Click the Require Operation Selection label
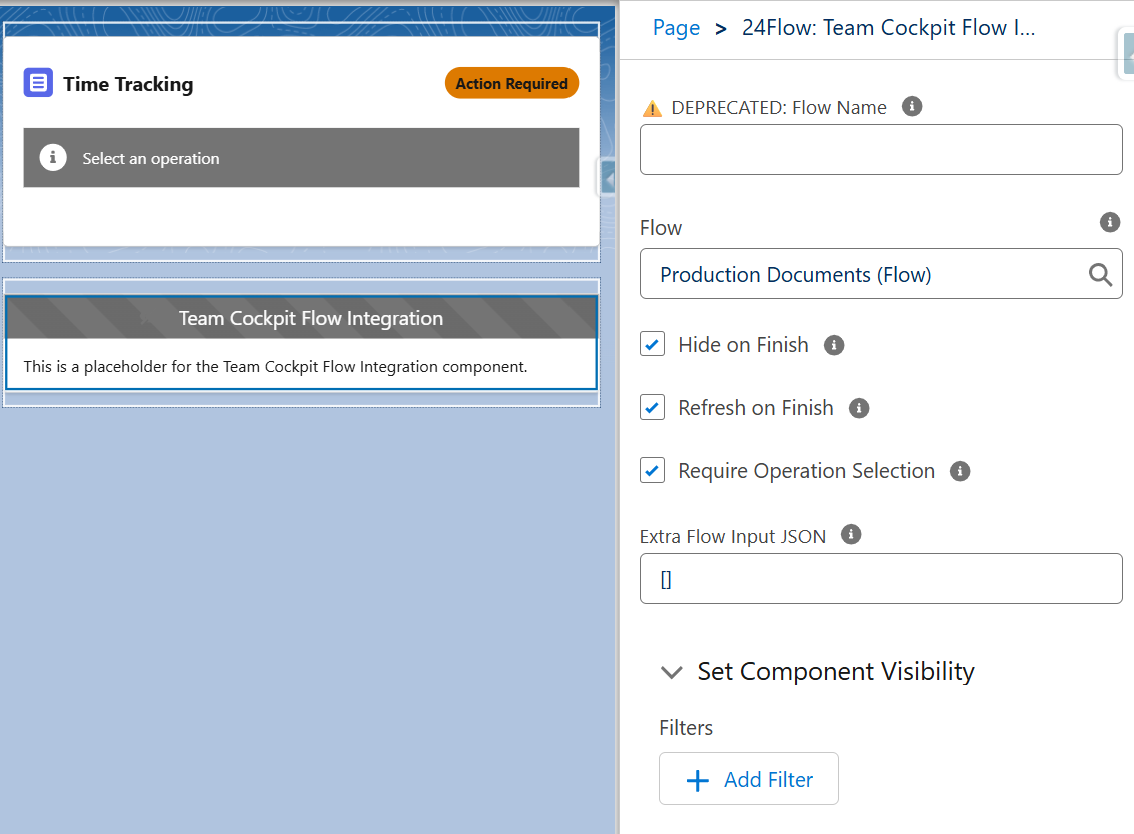The image size is (1134, 834). [806, 471]
